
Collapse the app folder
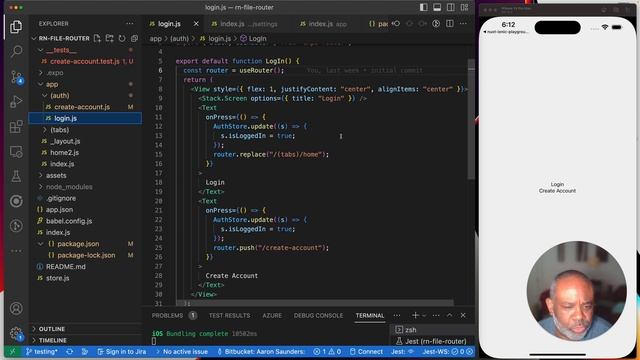(x=40, y=84)
